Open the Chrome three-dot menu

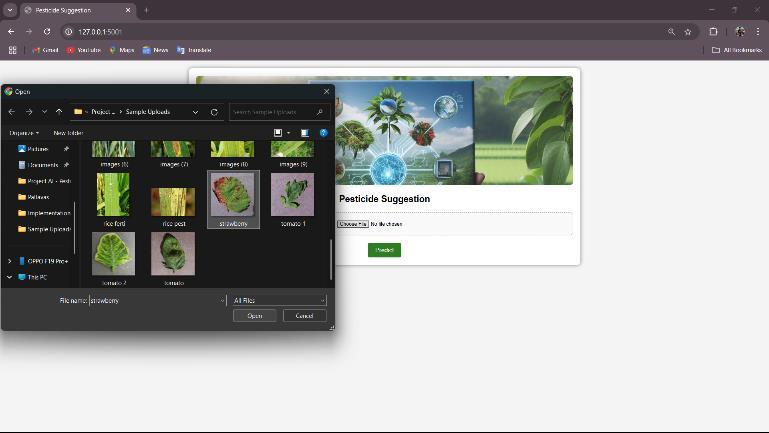[758, 32]
